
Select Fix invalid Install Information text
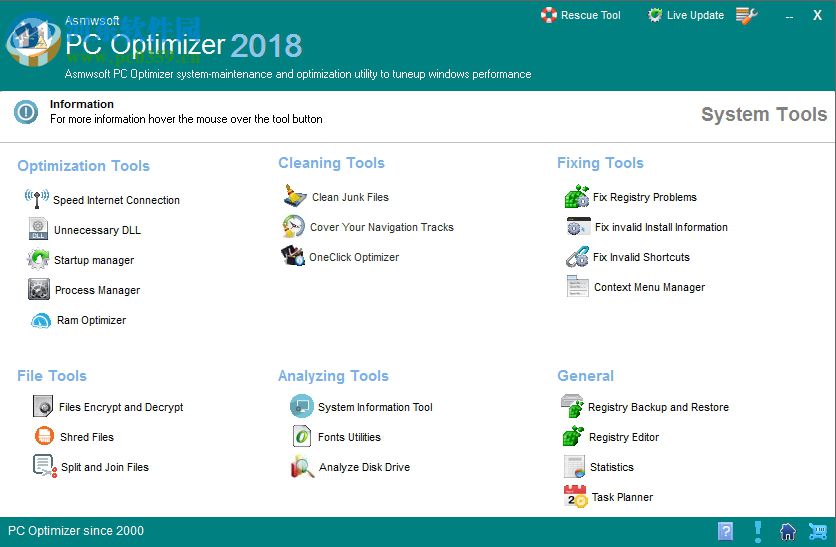point(661,227)
